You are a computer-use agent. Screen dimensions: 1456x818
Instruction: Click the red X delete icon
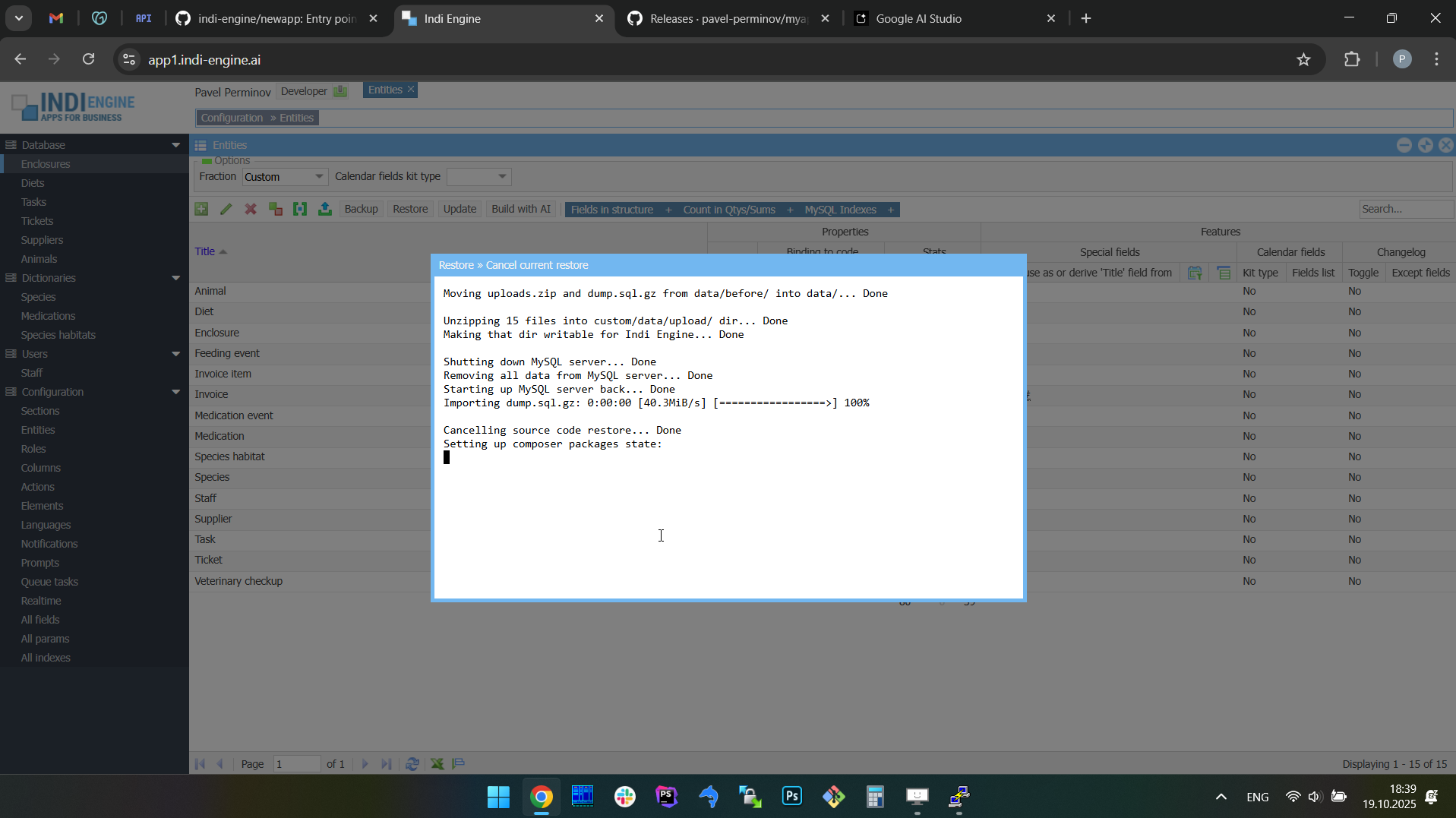(251, 209)
